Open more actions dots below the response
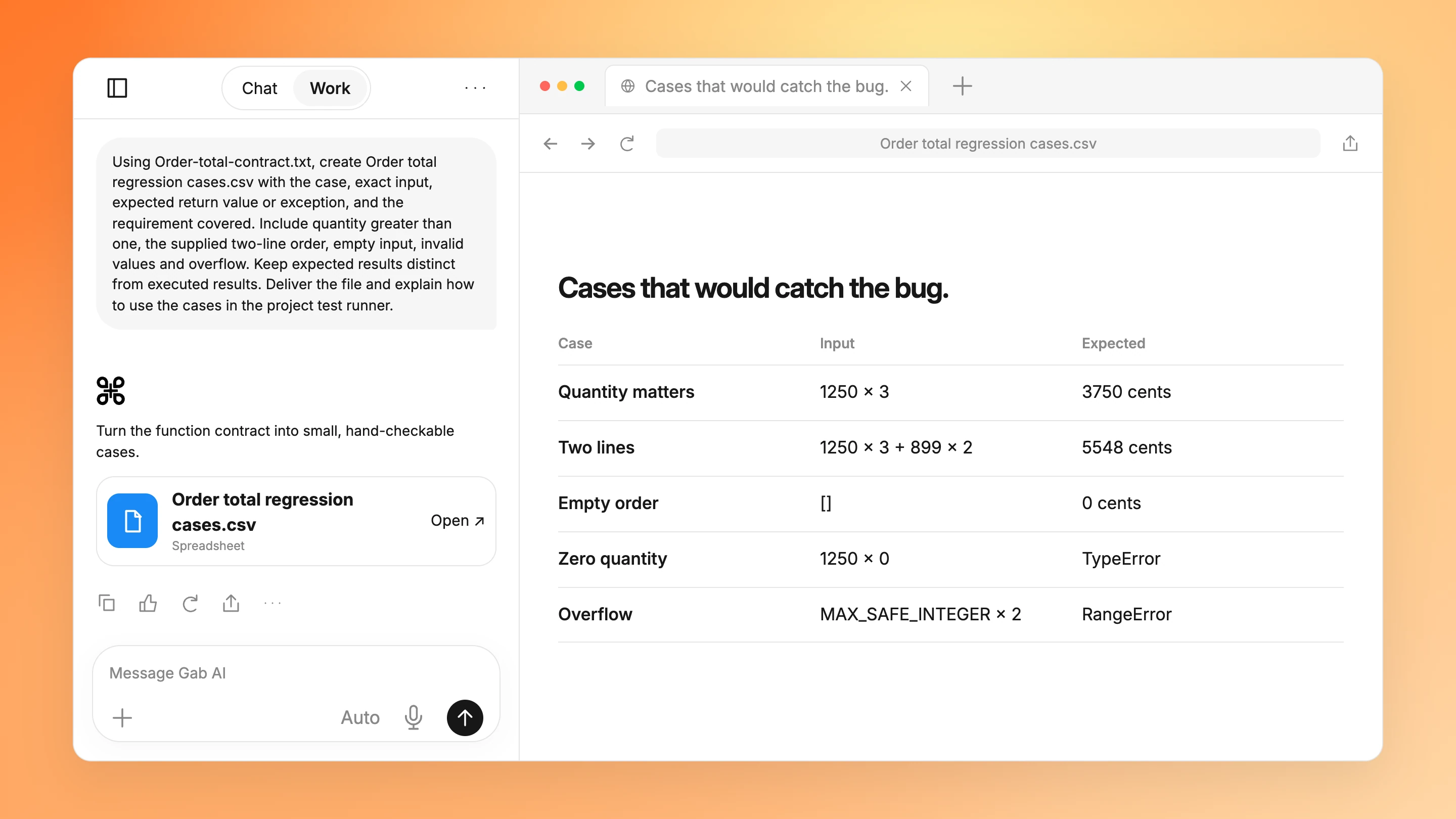 pyautogui.click(x=272, y=603)
